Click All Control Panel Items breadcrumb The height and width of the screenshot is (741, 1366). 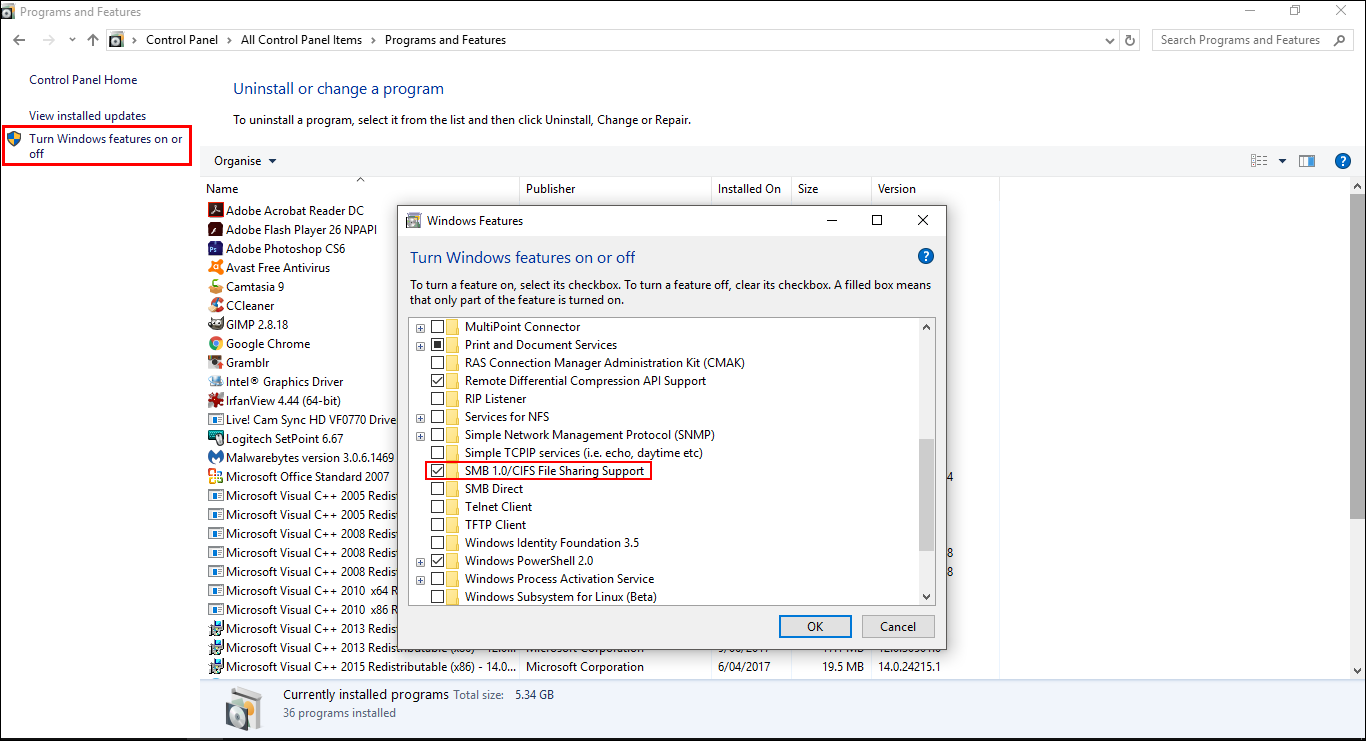(301, 40)
